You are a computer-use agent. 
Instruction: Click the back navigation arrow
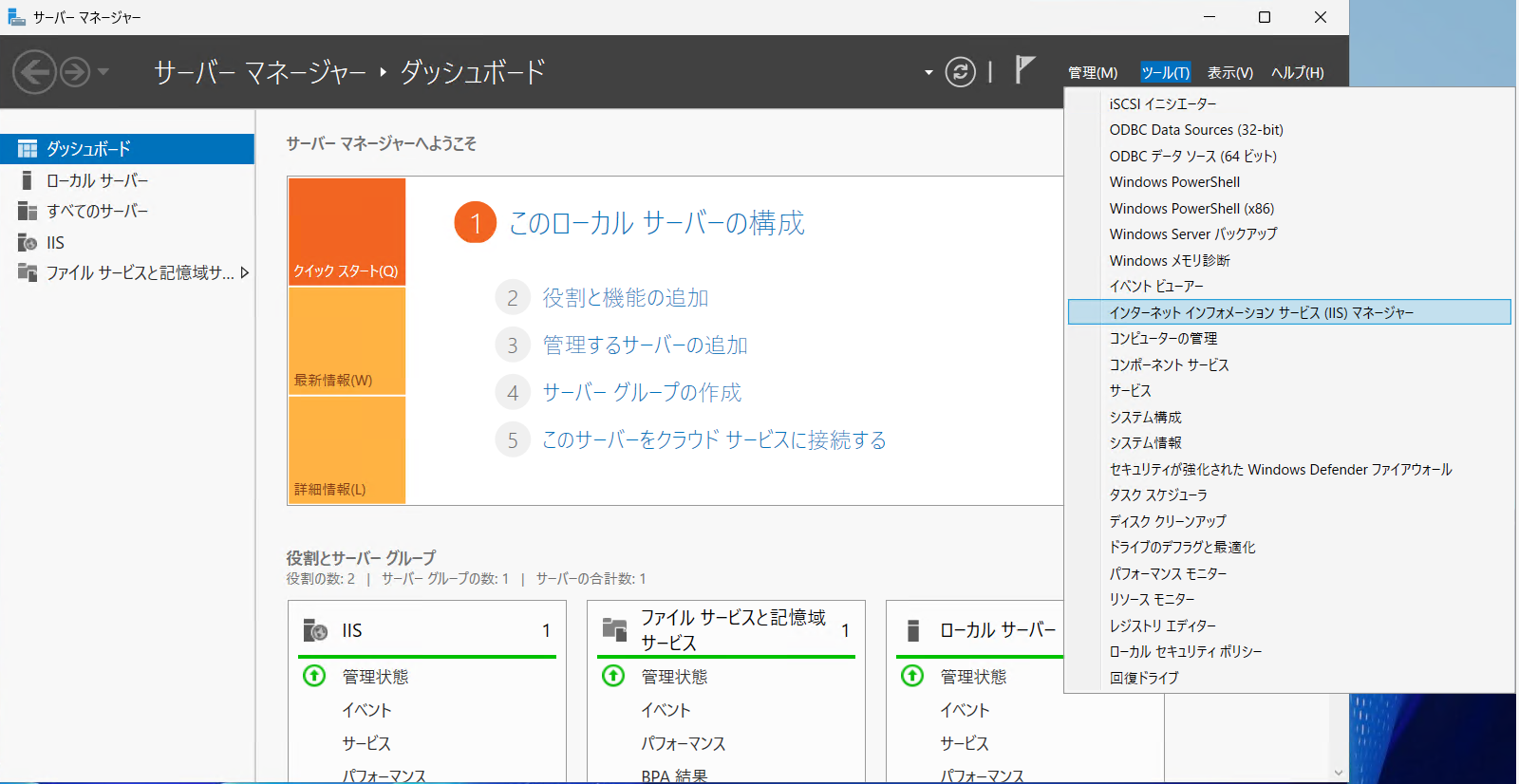34,72
